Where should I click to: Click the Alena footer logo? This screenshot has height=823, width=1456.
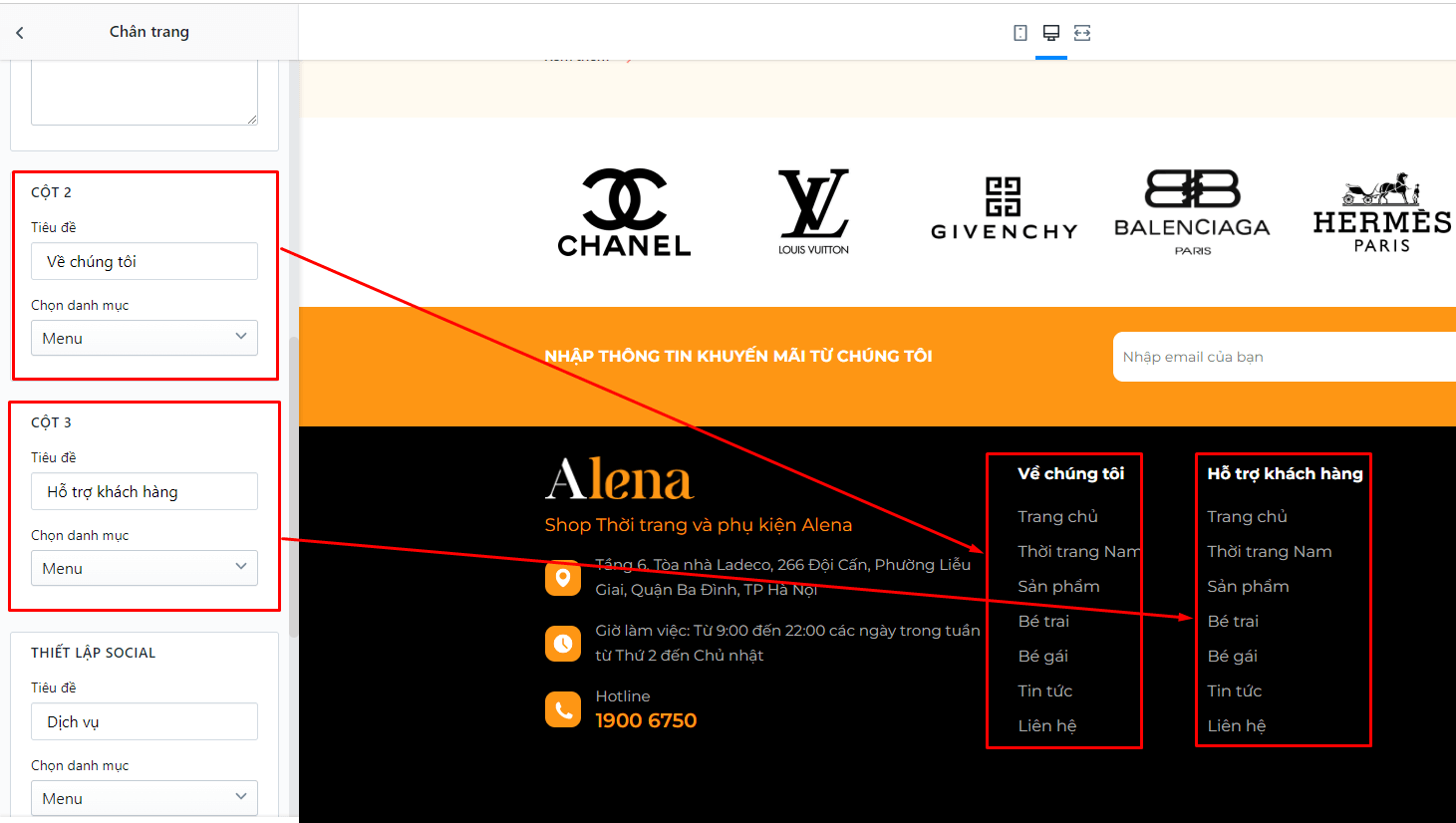(x=619, y=479)
